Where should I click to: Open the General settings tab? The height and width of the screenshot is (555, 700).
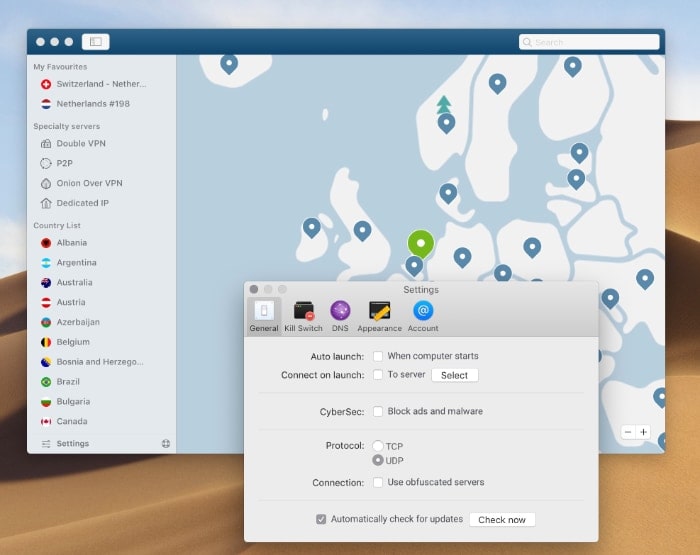click(x=264, y=316)
